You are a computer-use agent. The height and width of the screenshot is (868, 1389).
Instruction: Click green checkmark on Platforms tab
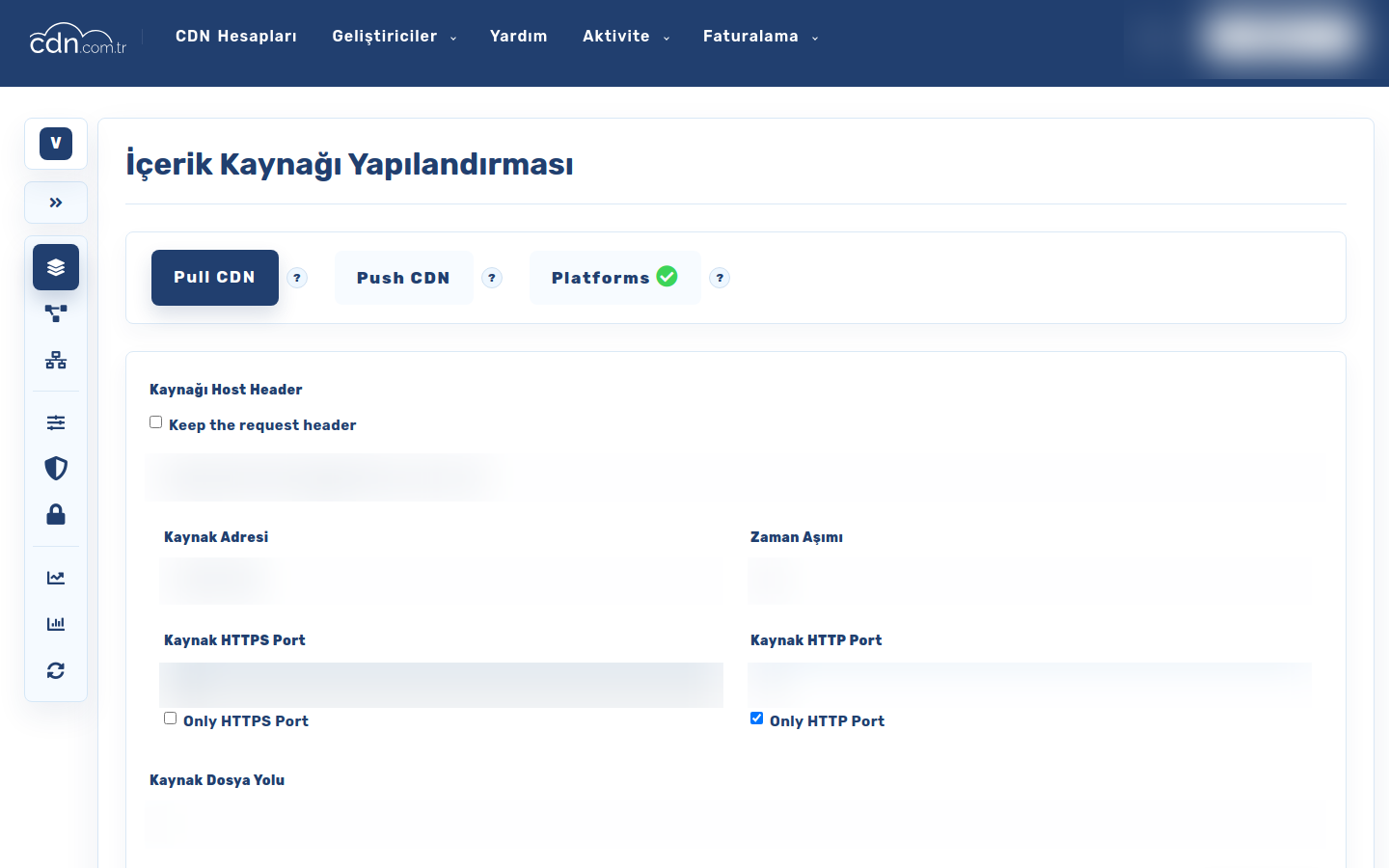coord(667,276)
